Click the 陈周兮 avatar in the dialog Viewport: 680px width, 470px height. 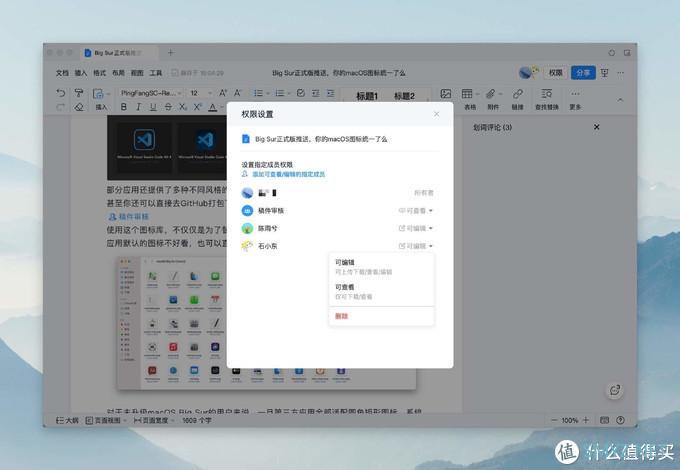tap(247, 228)
